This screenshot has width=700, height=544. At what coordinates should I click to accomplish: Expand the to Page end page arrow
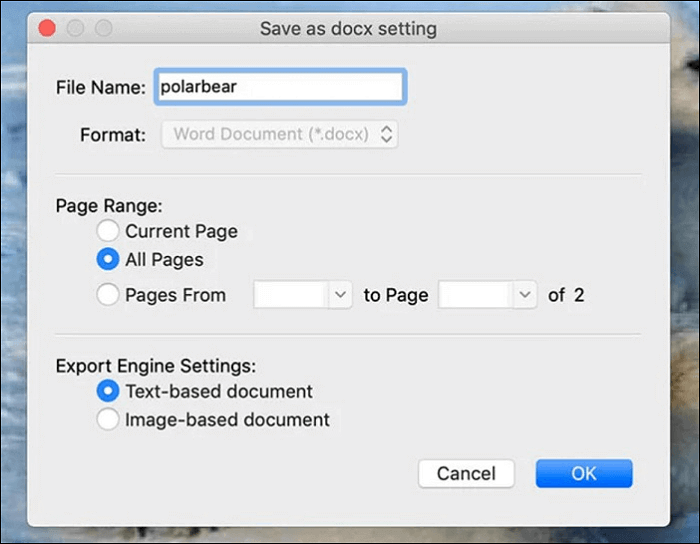pos(525,295)
